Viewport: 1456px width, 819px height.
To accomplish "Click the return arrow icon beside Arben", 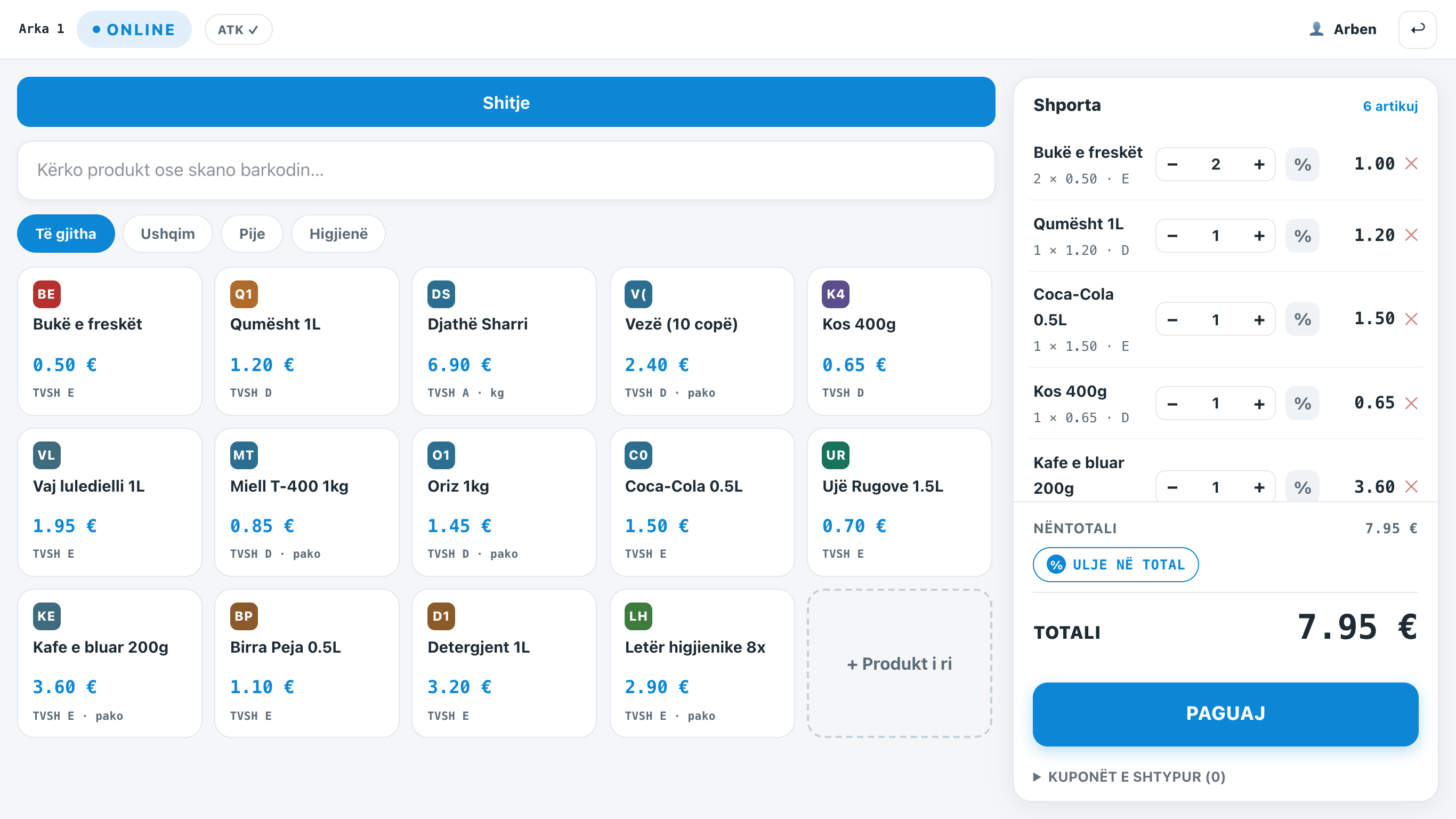I will tap(1417, 29).
